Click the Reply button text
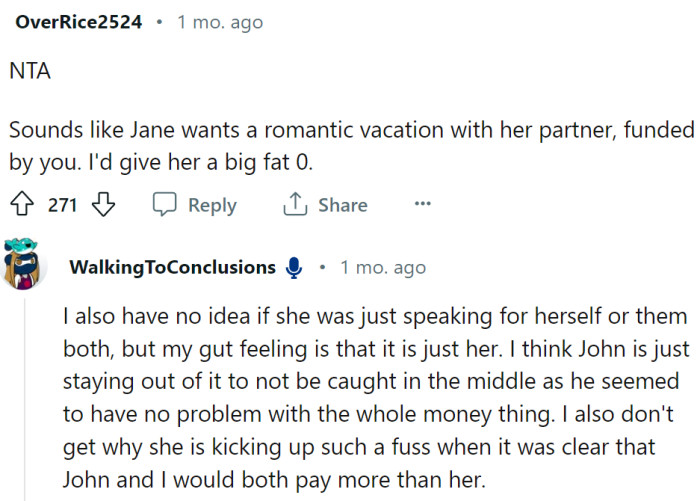Viewport: 700px width, 501px height. click(x=212, y=205)
